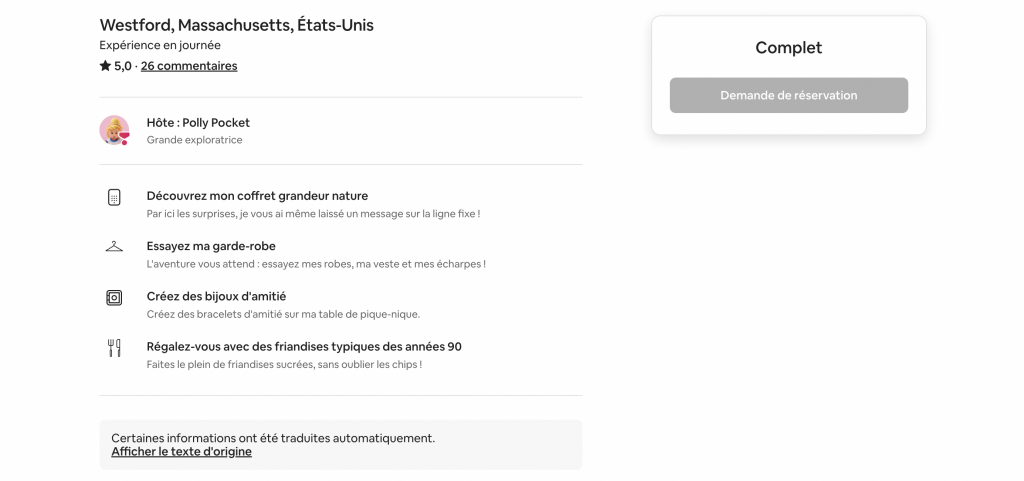Click the 5,0 rating score
Screen dimensions: 1024x481
(x=123, y=66)
